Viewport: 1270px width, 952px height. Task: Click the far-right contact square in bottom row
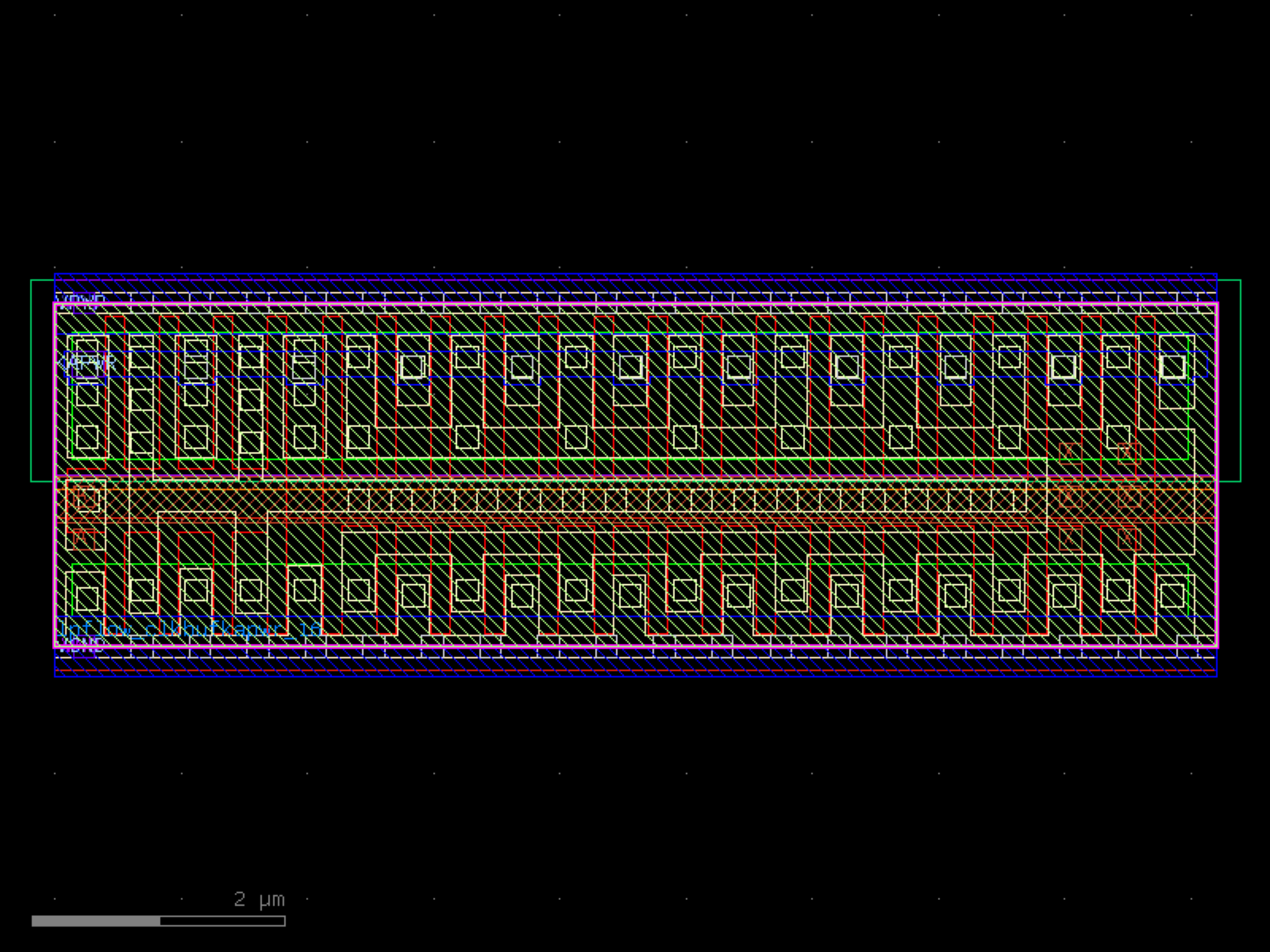tap(1172, 595)
